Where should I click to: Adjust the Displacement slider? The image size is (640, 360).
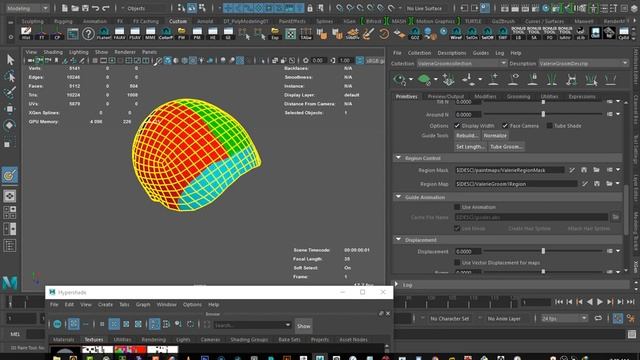543,251
